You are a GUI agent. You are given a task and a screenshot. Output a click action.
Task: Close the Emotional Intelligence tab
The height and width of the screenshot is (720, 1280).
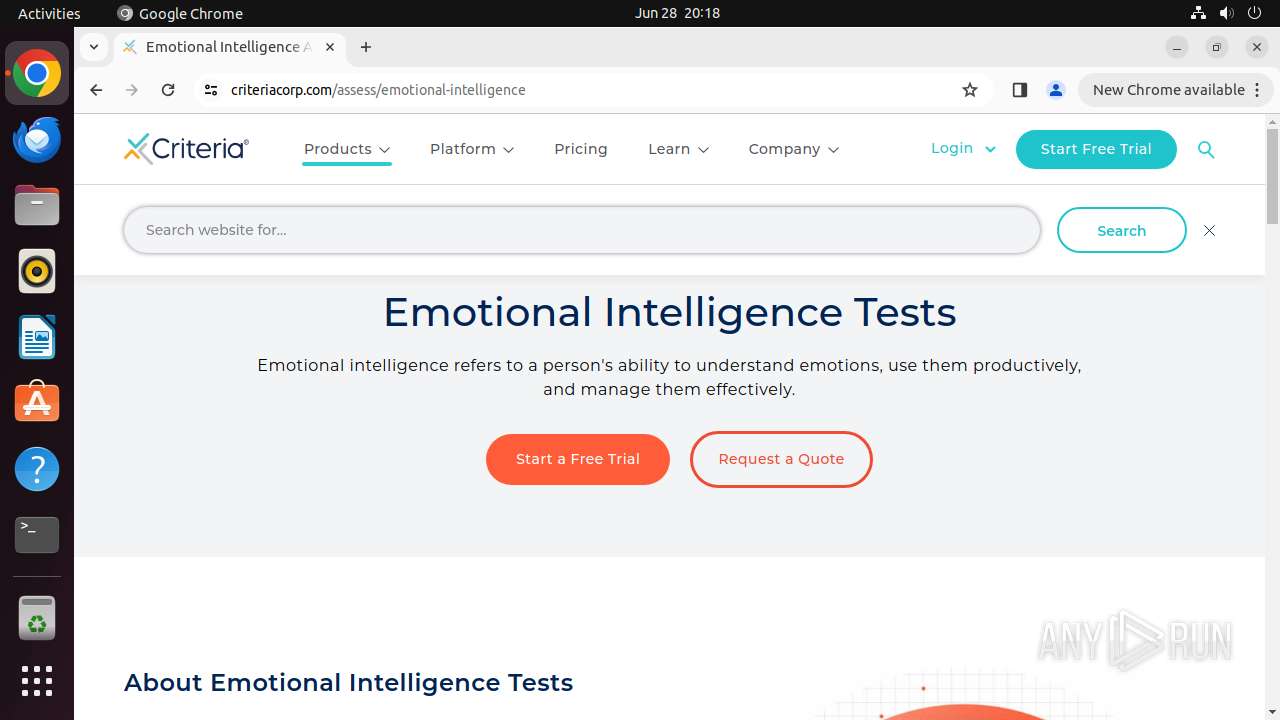click(330, 47)
